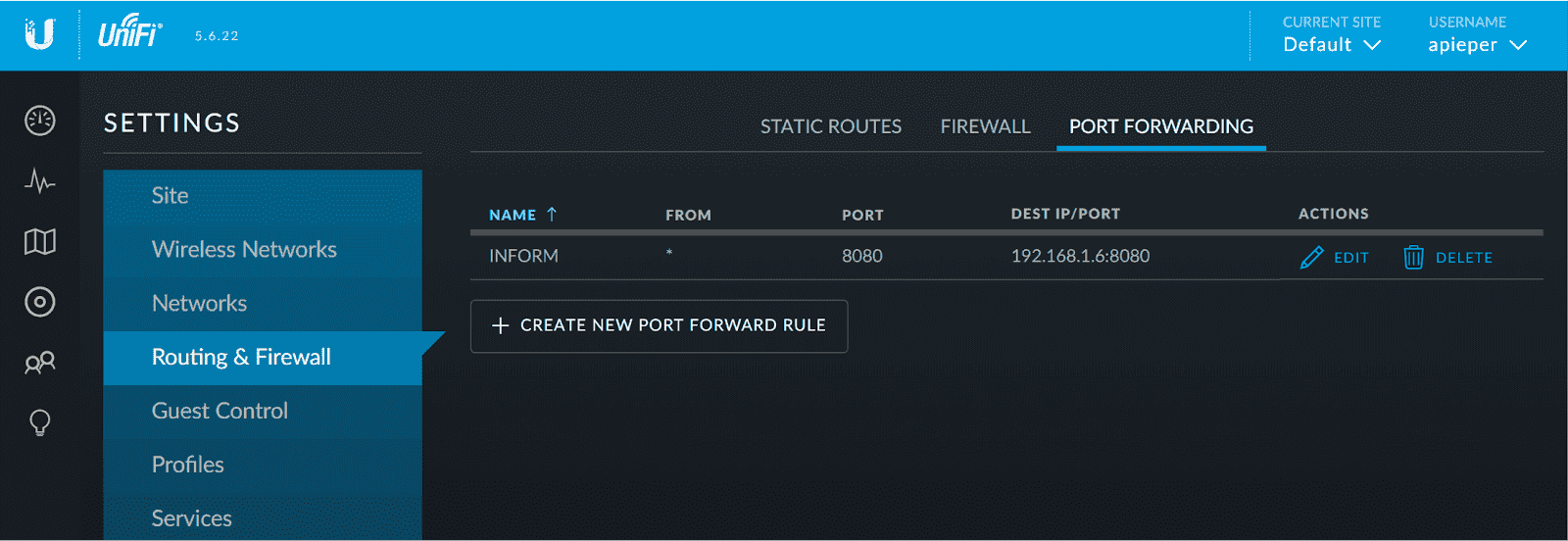Click the NAME sort arrow icon
Image resolution: width=1568 pixels, height=541 pixels.
[552, 214]
